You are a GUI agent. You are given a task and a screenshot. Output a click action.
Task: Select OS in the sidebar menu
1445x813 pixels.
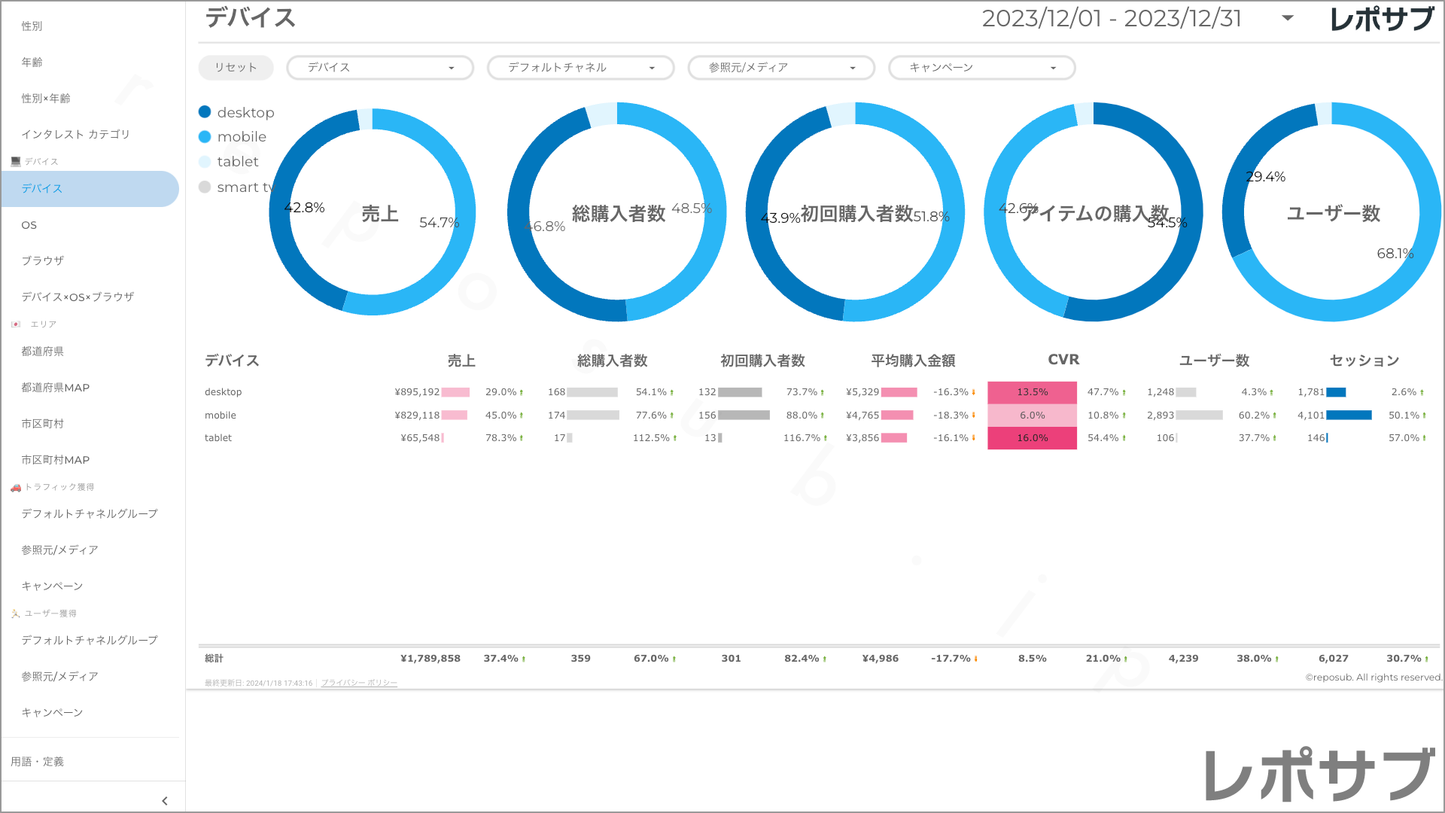pos(29,225)
